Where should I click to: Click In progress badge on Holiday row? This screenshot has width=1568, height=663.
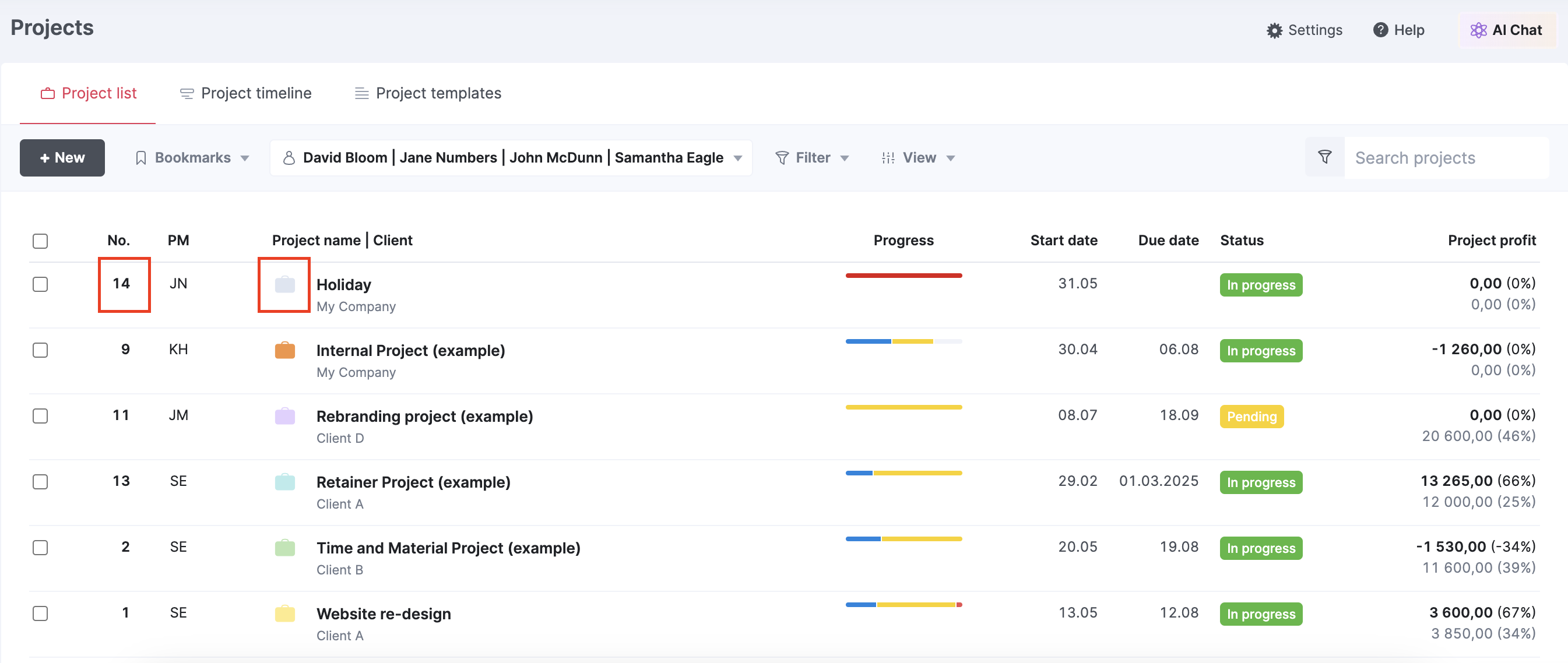(1261, 285)
